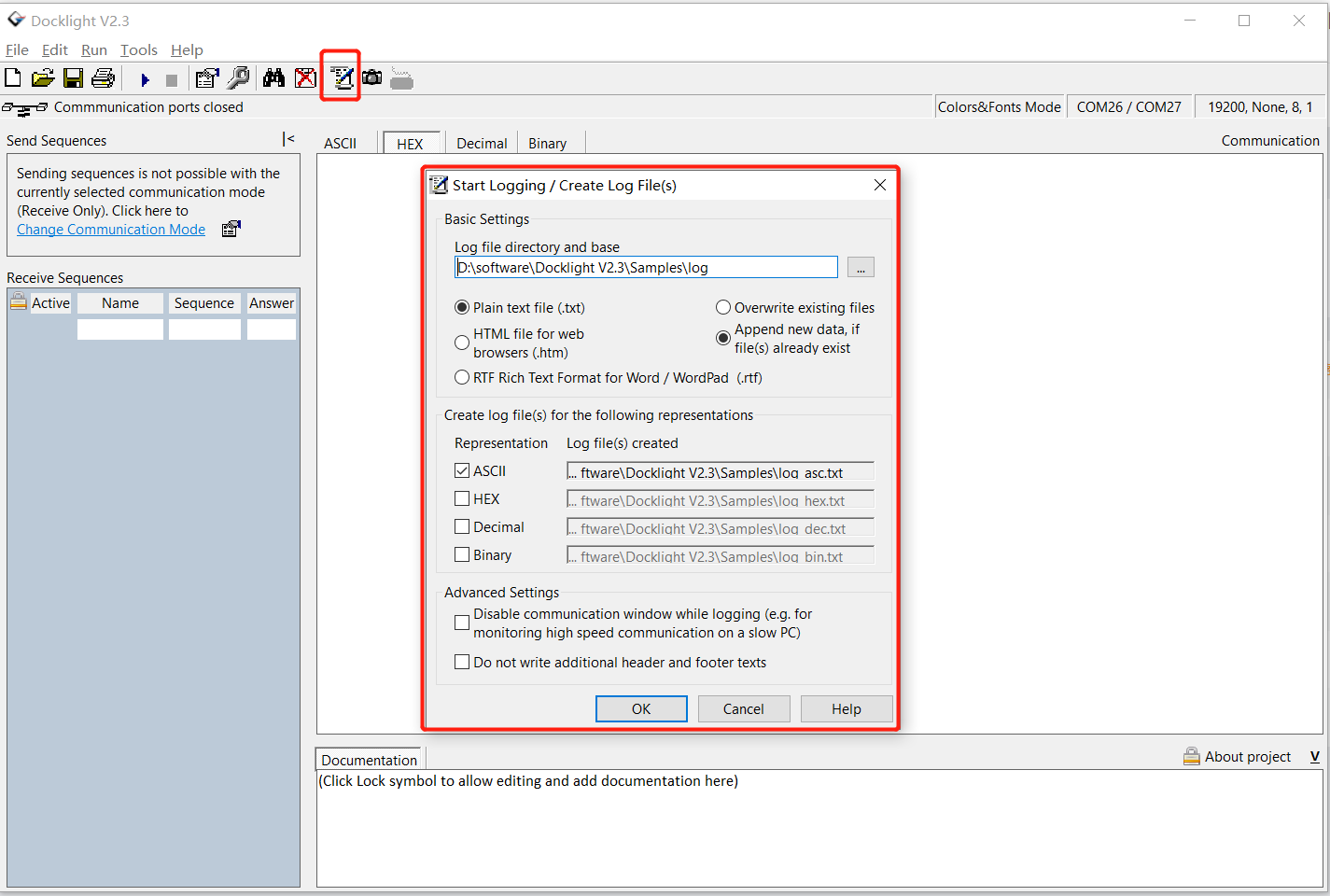Image resolution: width=1330 pixels, height=896 pixels.
Task: Choose Append new data option
Action: [x=723, y=338]
